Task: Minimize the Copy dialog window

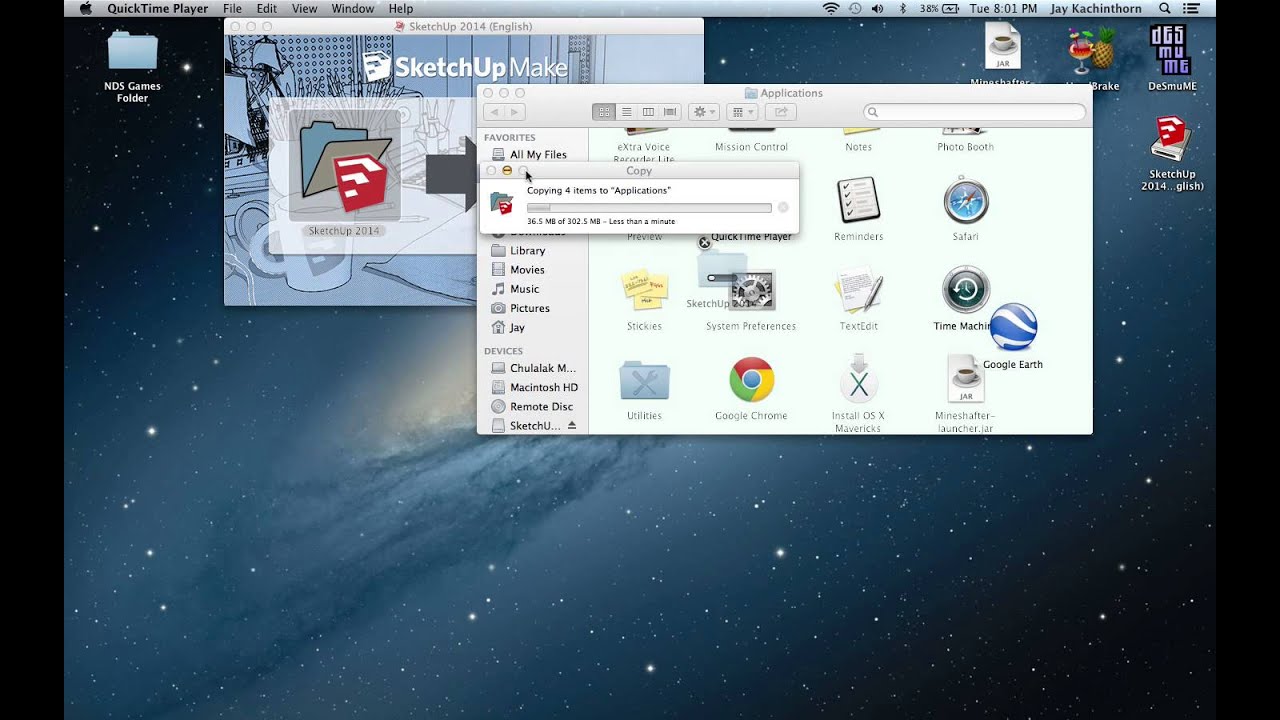Action: point(507,171)
